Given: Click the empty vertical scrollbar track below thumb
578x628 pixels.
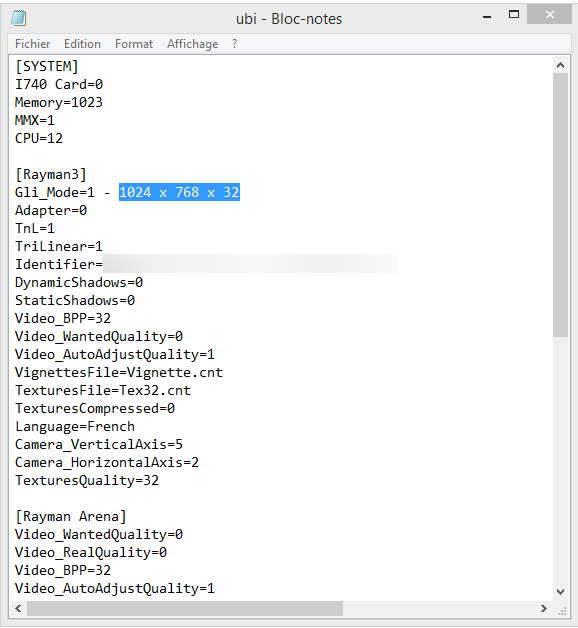Looking at the screenshot, I should [560, 461].
